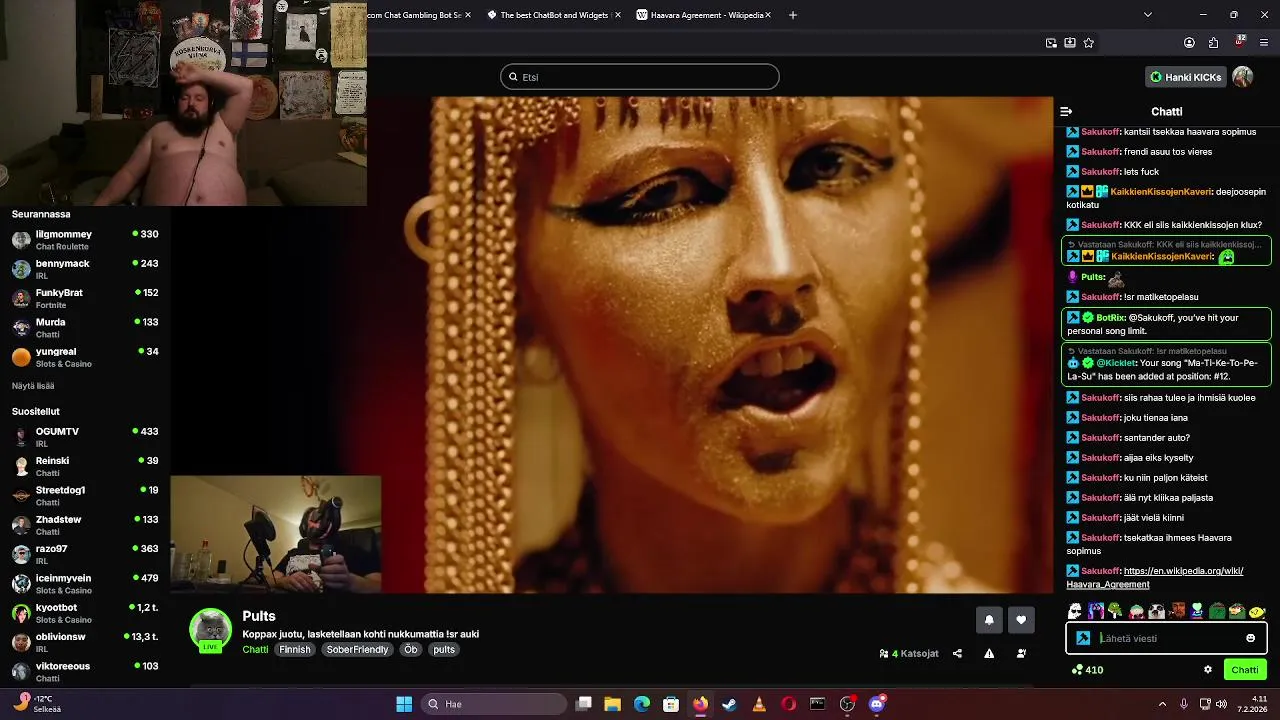Open OGUMTV recommended channel
Viewport: 1280px width, 720px height.
click(85, 437)
